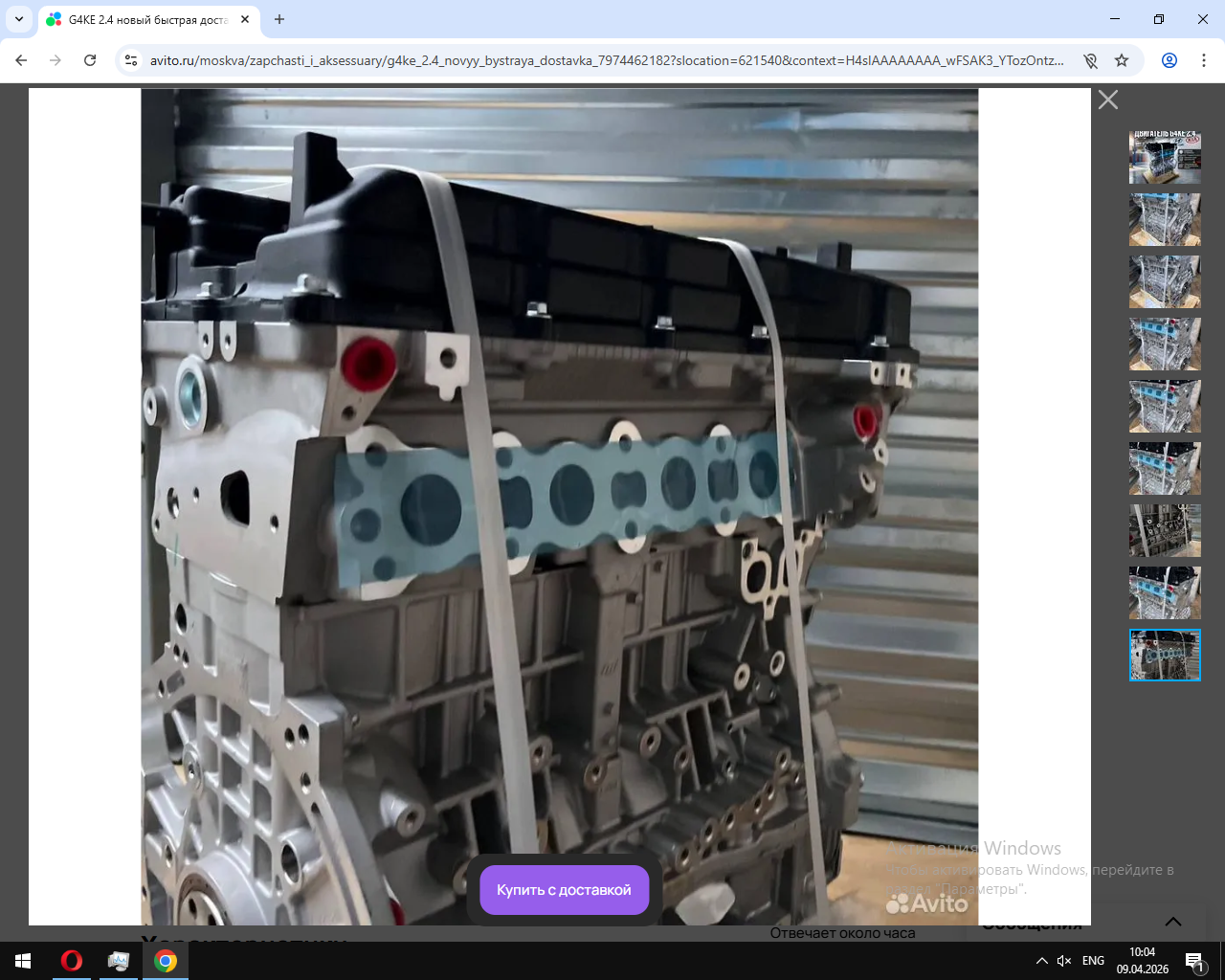The width and height of the screenshot is (1225, 980).
Task: View site information for avito.ru
Action: click(132, 60)
